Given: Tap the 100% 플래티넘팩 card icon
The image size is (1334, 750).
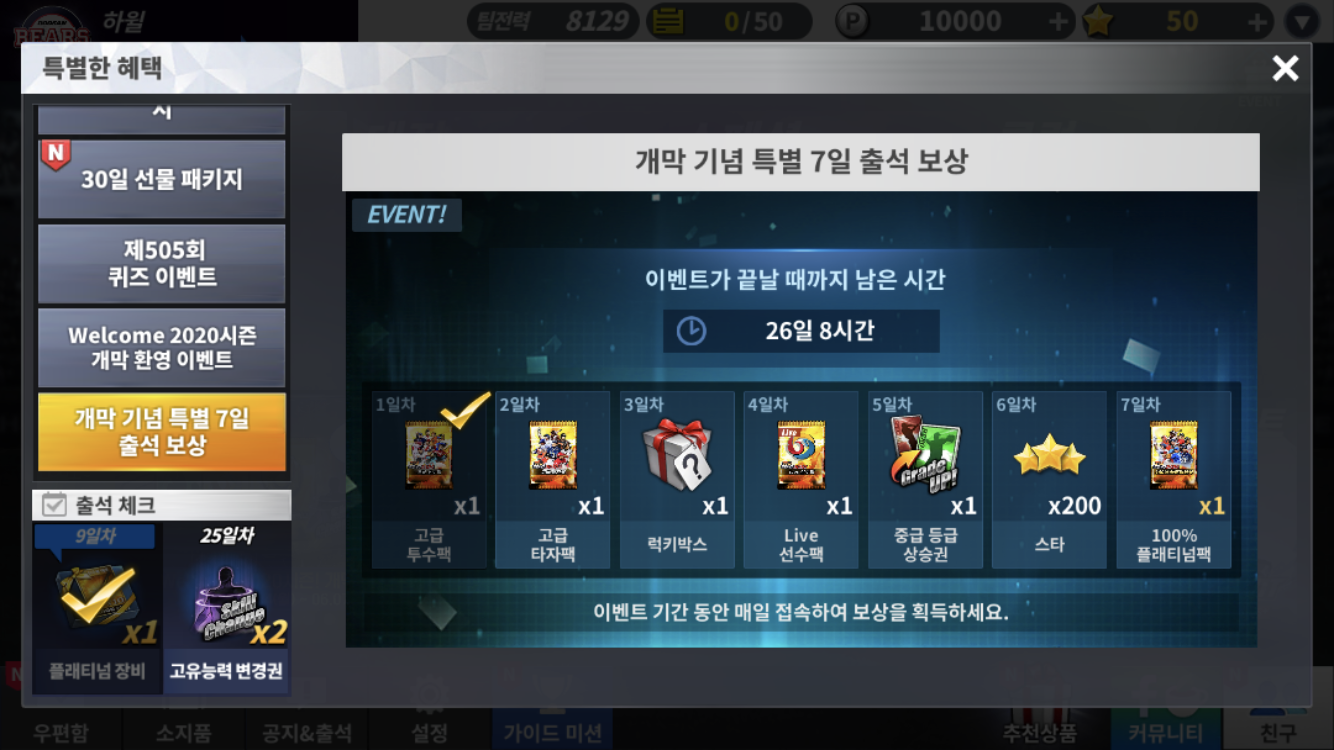Looking at the screenshot, I should click(1174, 455).
